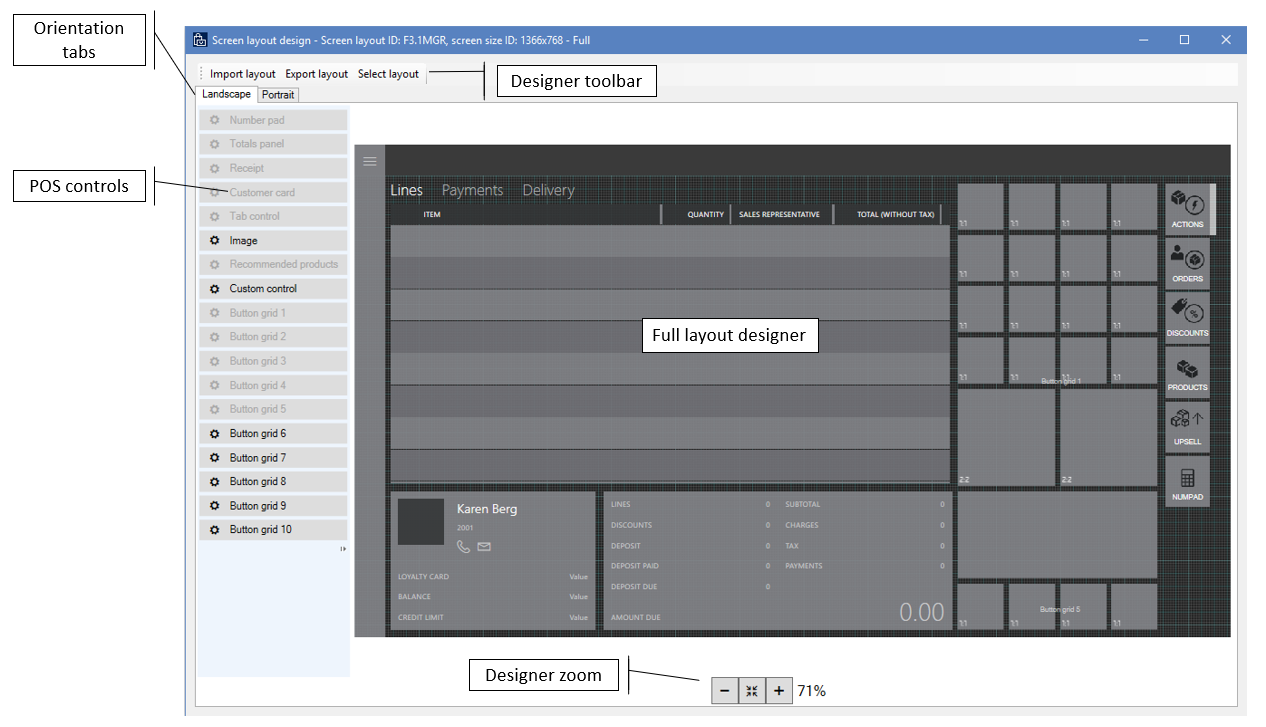Click the UPSELL icon
1266x727 pixels.
[1187, 425]
